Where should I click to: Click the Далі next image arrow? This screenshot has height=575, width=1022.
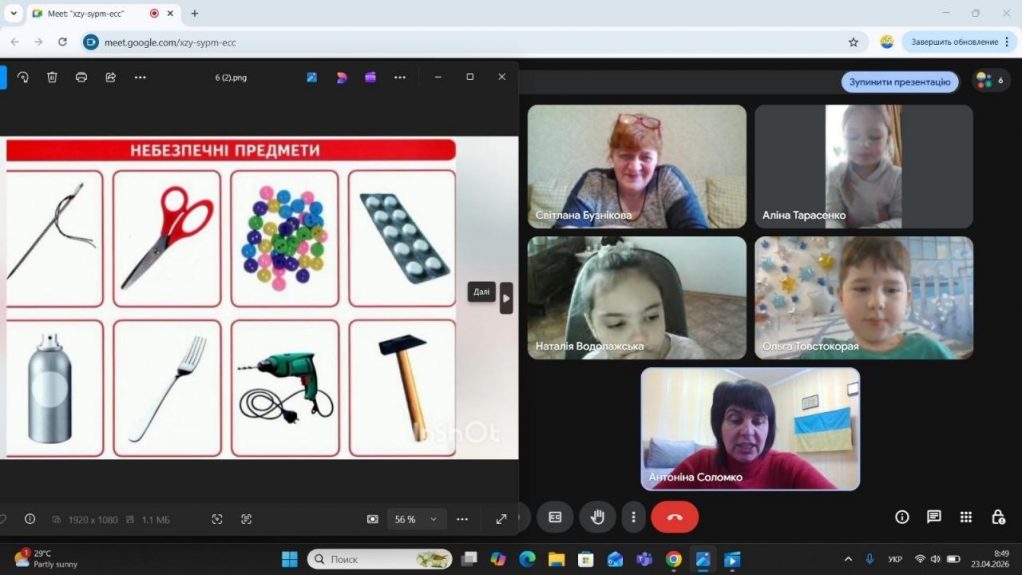pyautogui.click(x=506, y=299)
